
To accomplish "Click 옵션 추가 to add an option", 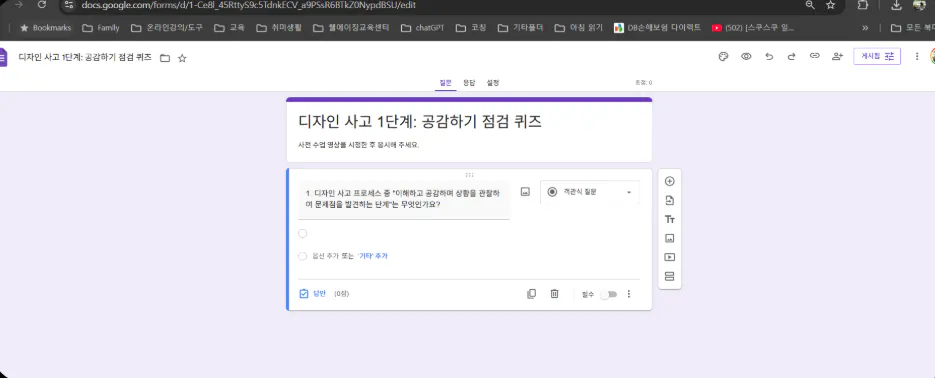I will (x=326, y=256).
